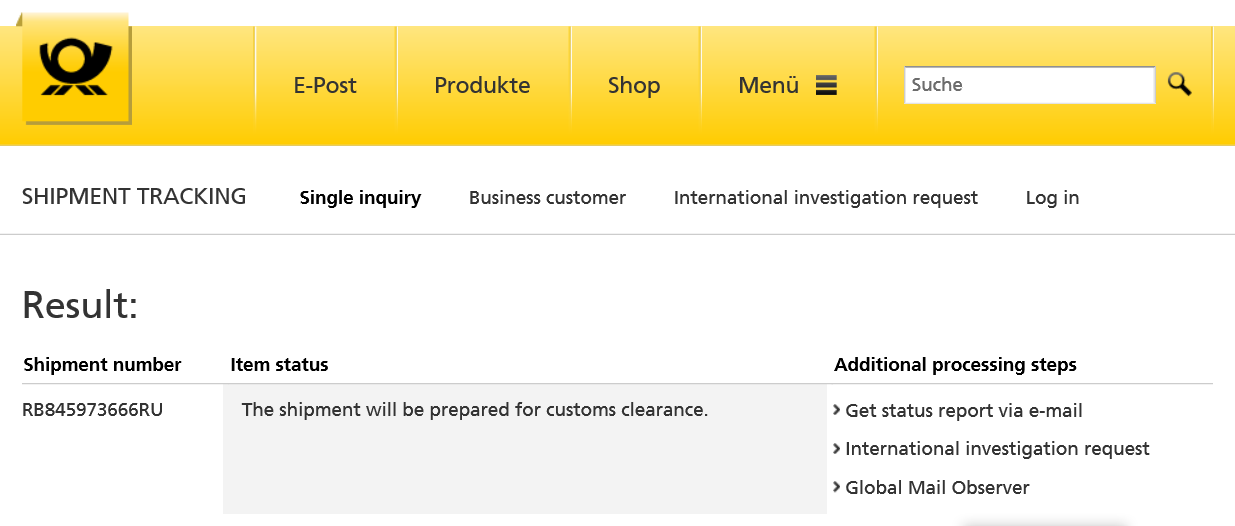The height and width of the screenshot is (526, 1235).
Task: Switch to the Single inquiry tab
Action: coord(360,198)
